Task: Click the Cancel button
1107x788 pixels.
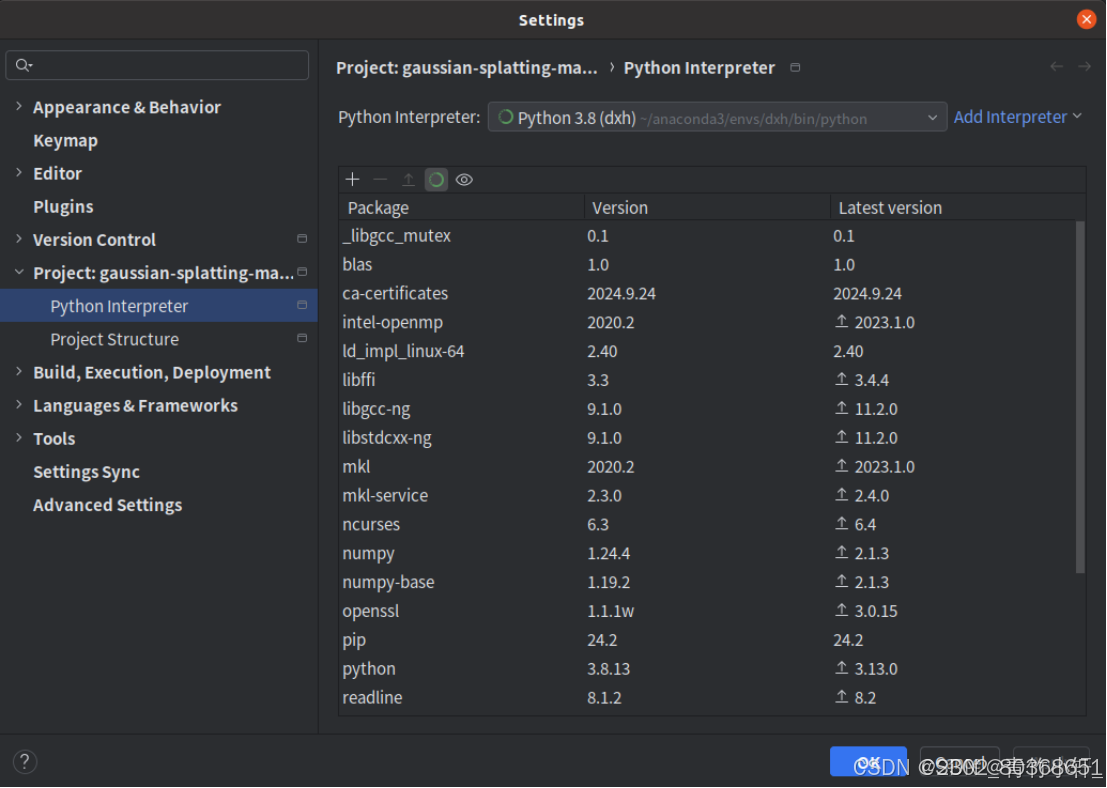Action: (x=958, y=761)
